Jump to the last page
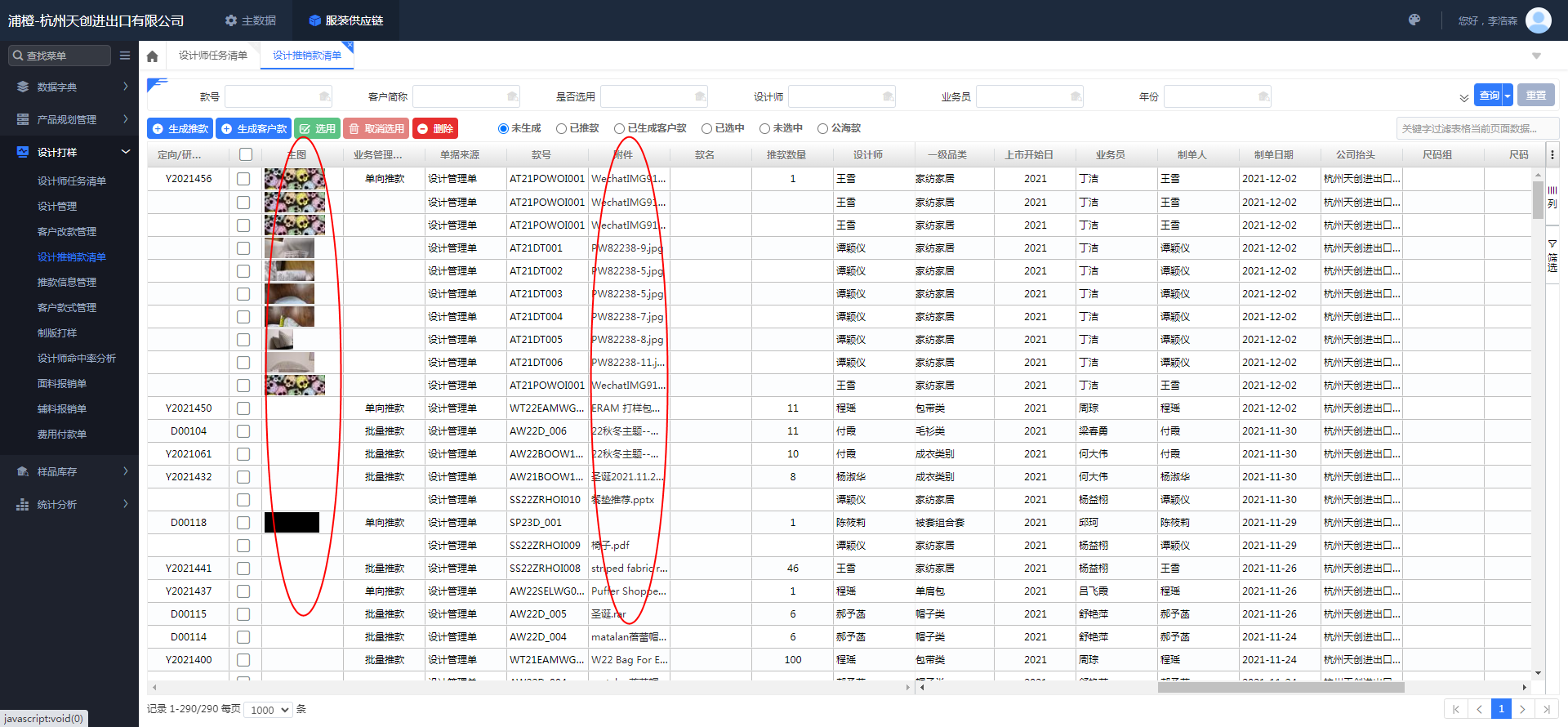Screen dimensions: 1568x727 [1546, 709]
